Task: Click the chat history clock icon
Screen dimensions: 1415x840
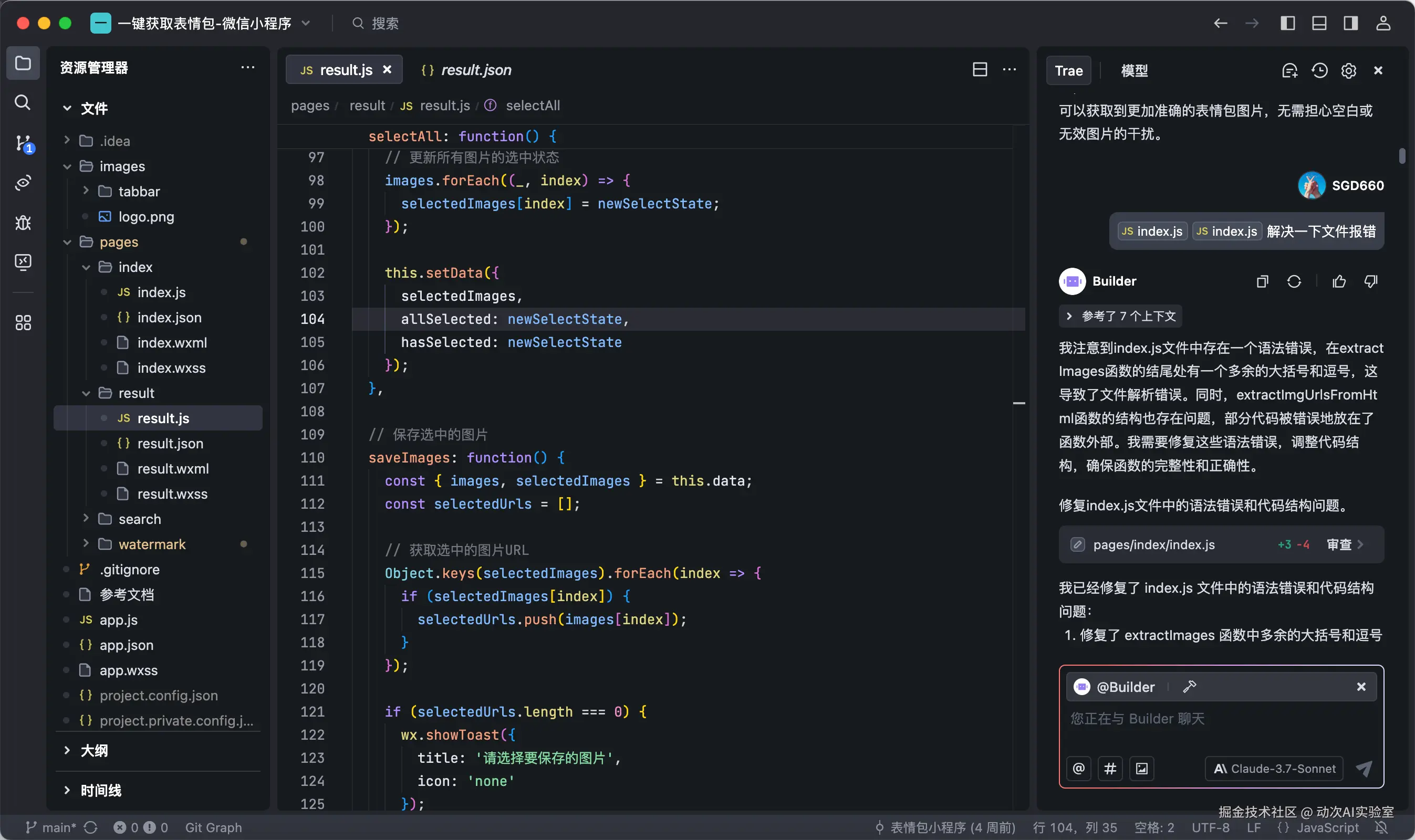Action: click(x=1319, y=71)
